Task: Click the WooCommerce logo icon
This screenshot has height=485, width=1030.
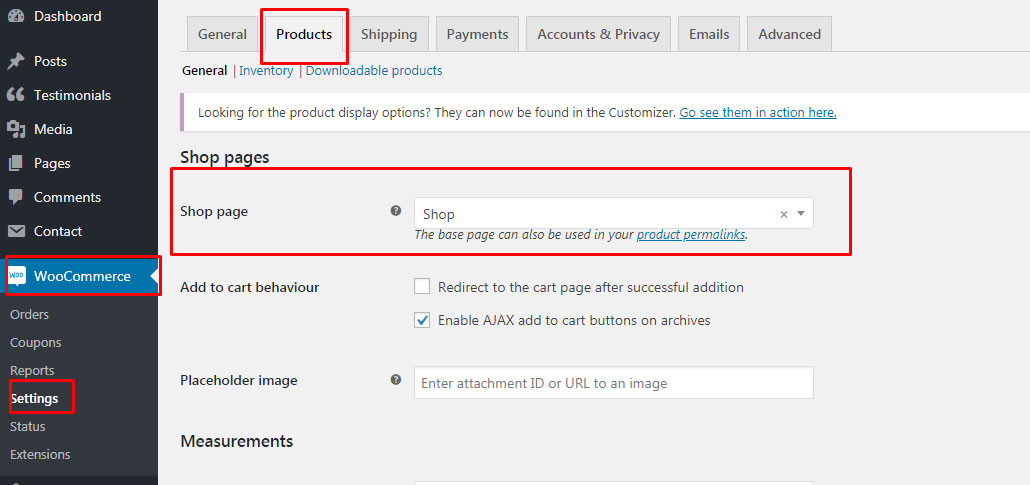Action: 17,276
